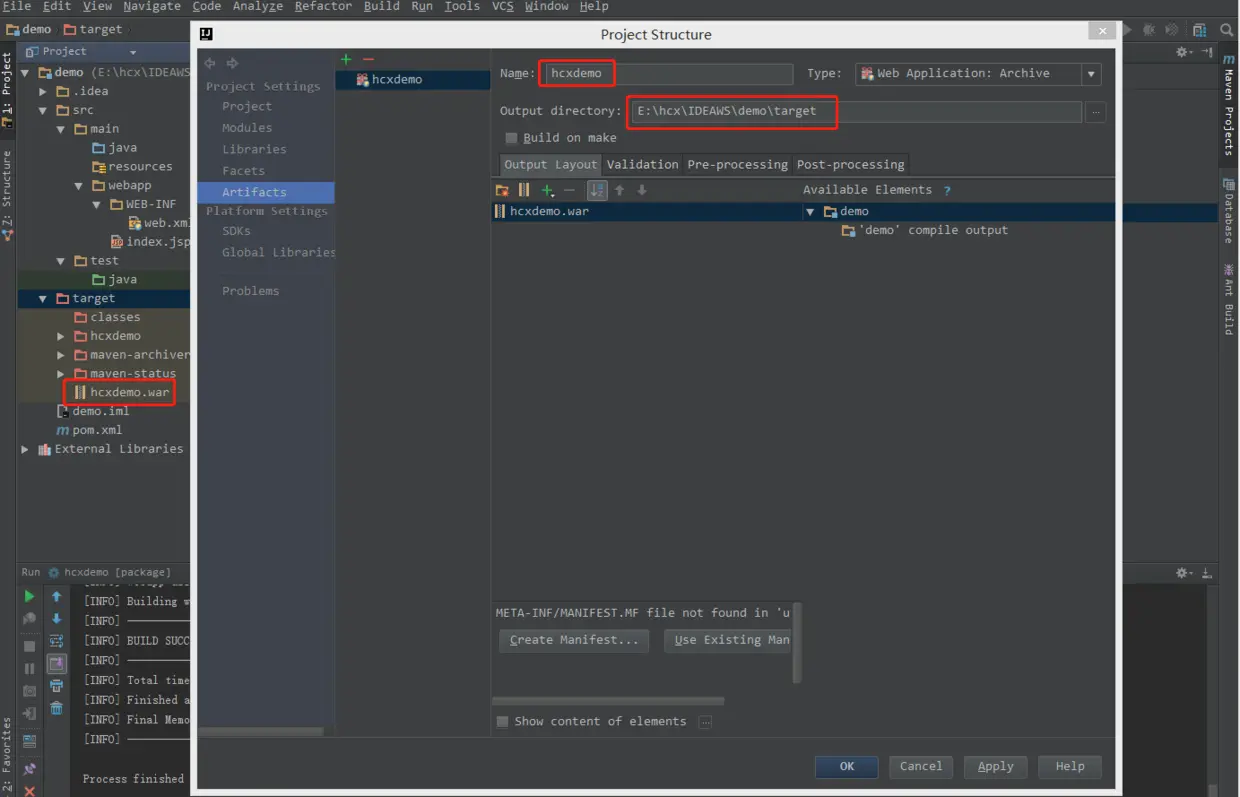Pin the Run tab

(29, 770)
